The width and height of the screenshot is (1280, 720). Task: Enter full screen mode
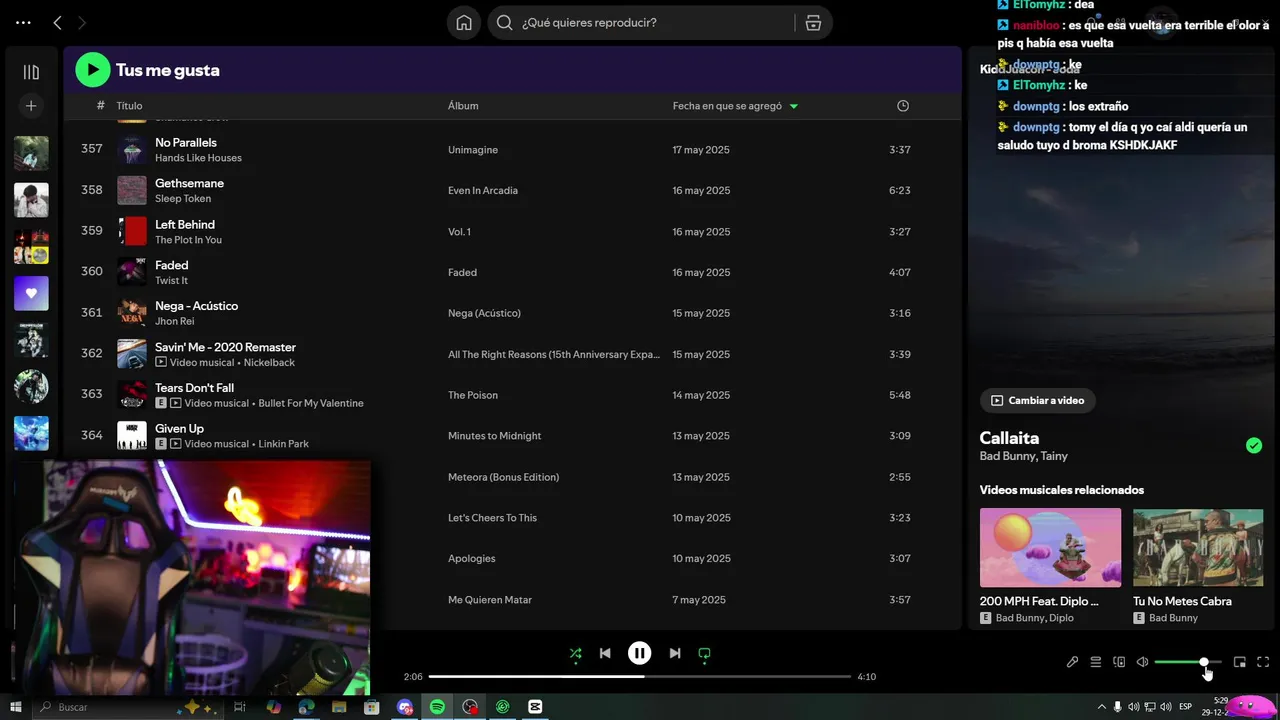pyautogui.click(x=1263, y=662)
